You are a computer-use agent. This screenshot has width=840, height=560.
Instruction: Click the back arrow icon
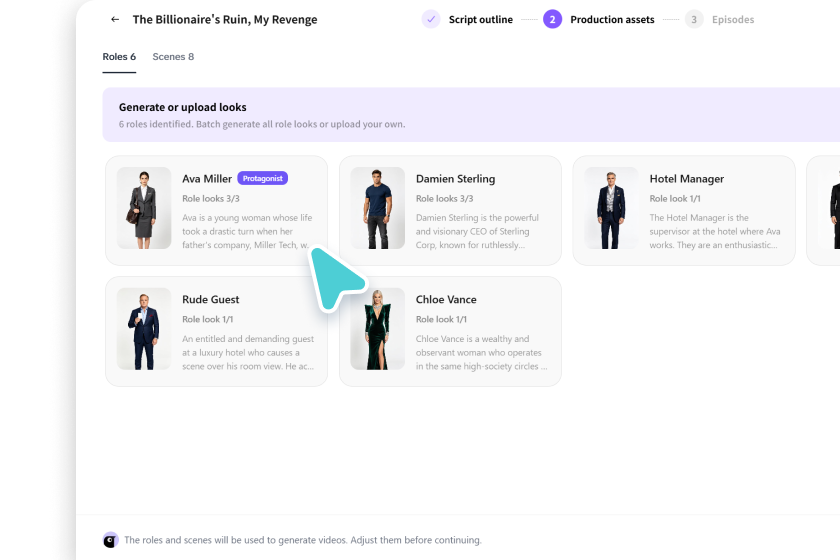[115, 19]
